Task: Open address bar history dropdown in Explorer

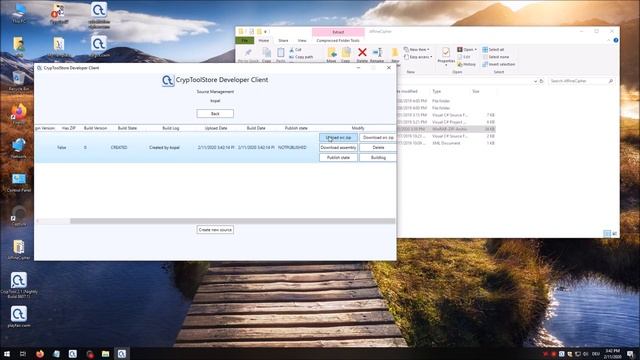Action: pos(535,81)
